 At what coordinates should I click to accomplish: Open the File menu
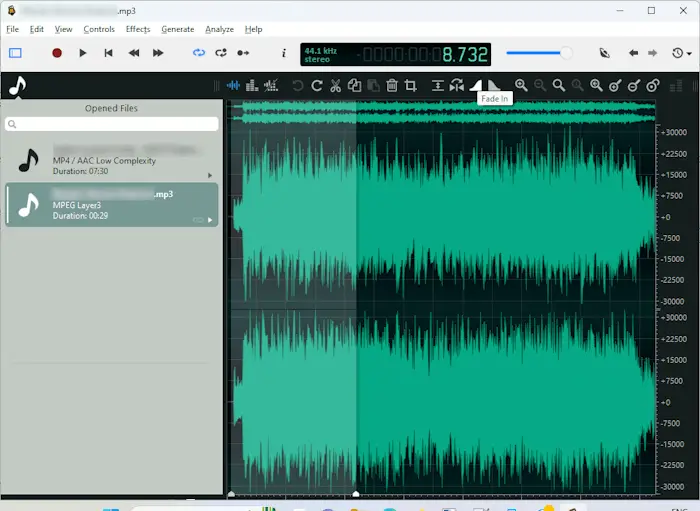[x=12, y=29]
